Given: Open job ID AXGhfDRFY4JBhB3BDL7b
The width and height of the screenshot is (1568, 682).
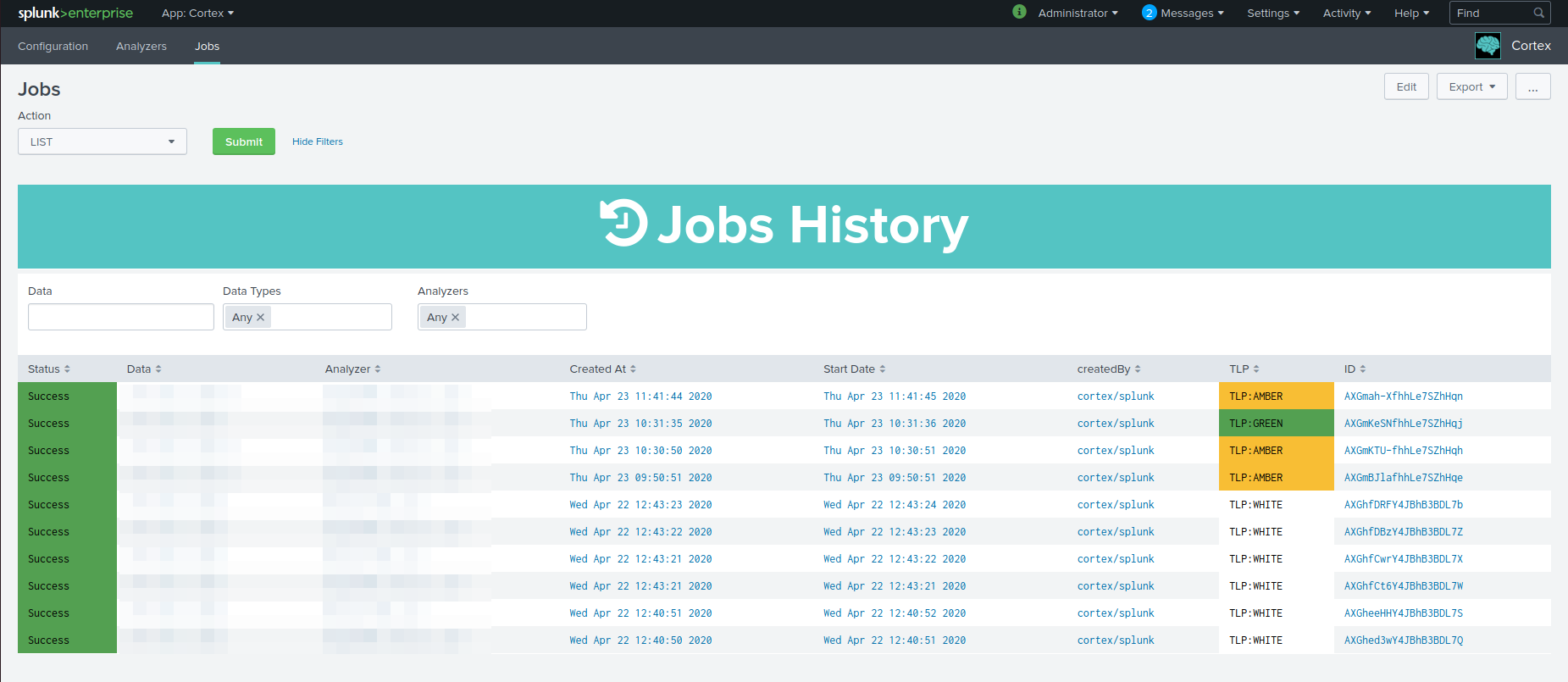Looking at the screenshot, I should (x=1403, y=504).
